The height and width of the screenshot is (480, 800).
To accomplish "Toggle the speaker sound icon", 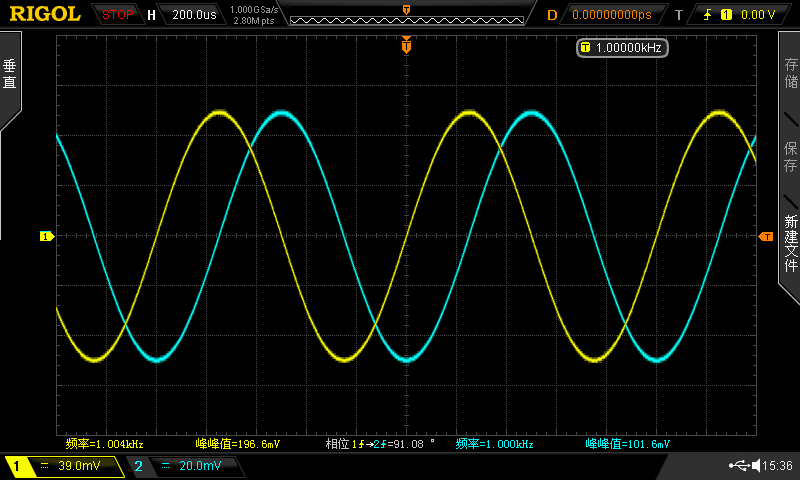I will [x=757, y=465].
